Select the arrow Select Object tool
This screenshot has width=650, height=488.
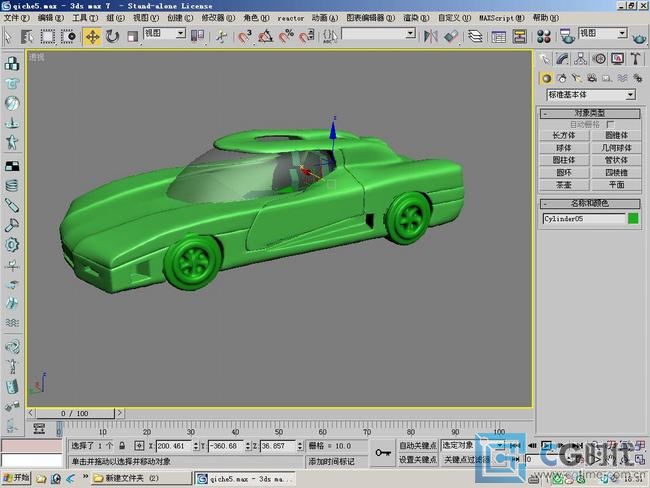pyautogui.click(x=7, y=36)
